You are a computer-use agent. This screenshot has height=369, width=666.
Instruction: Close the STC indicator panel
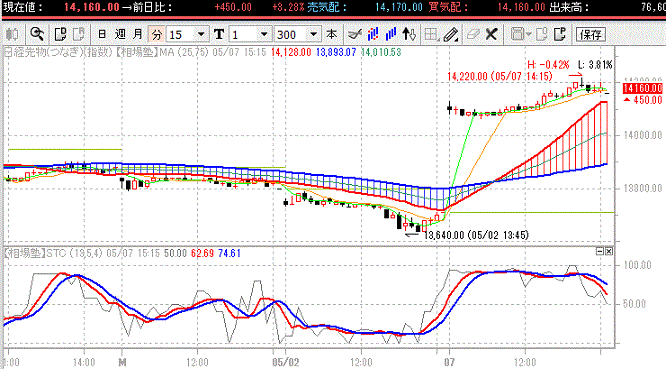pos(609,251)
